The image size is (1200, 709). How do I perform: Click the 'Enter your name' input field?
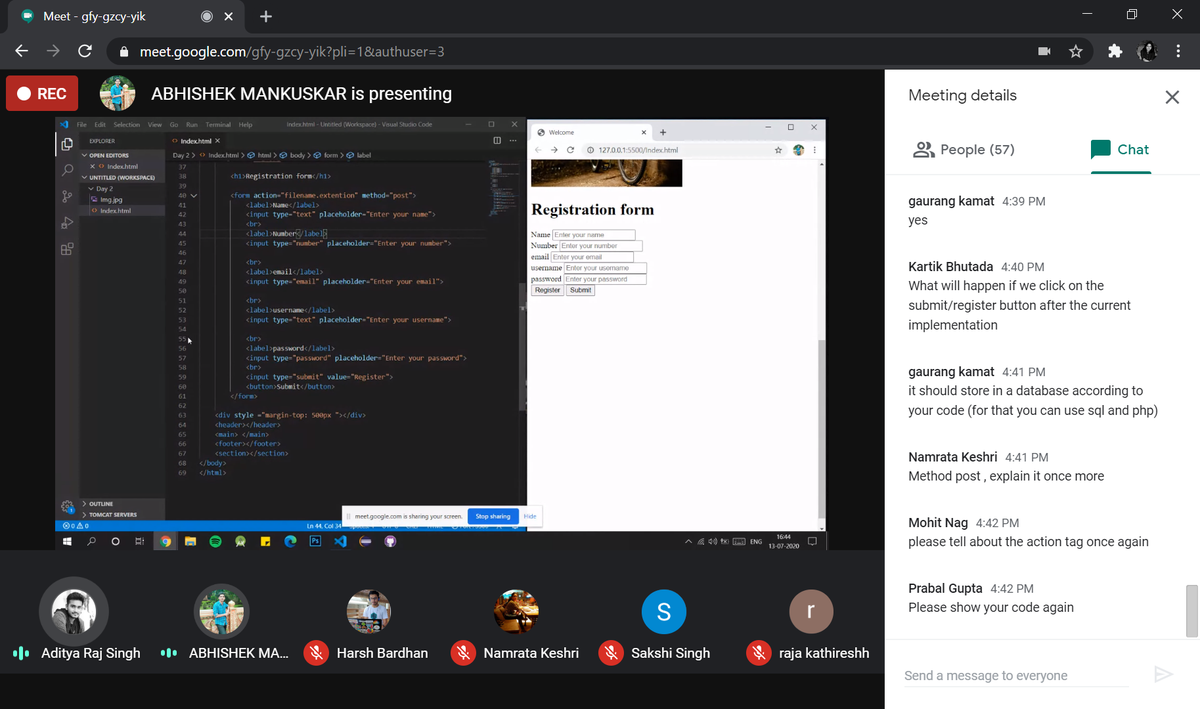(x=593, y=235)
